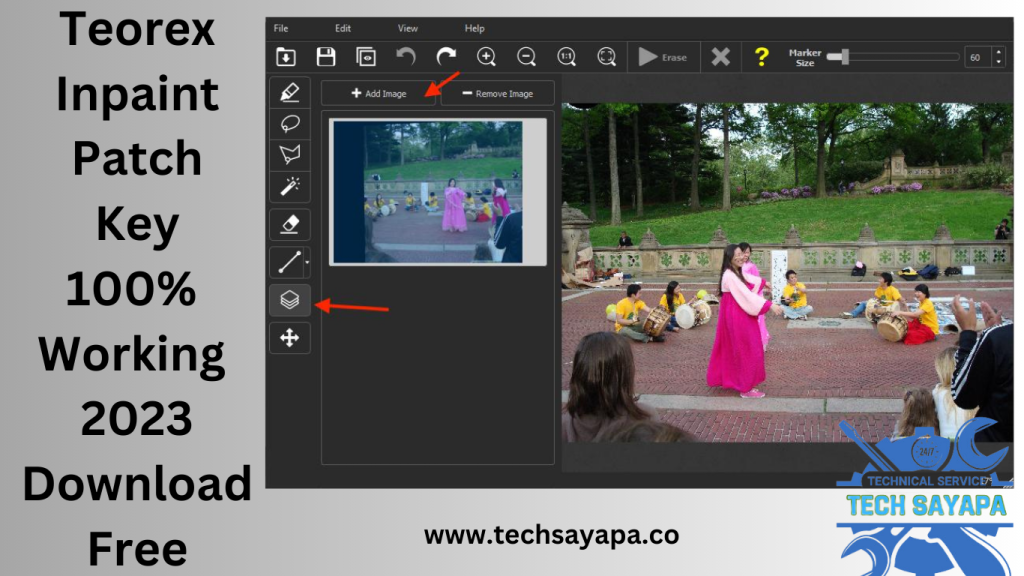Screen dimensions: 1024x576
Task: Fit image to window
Action: point(607,57)
